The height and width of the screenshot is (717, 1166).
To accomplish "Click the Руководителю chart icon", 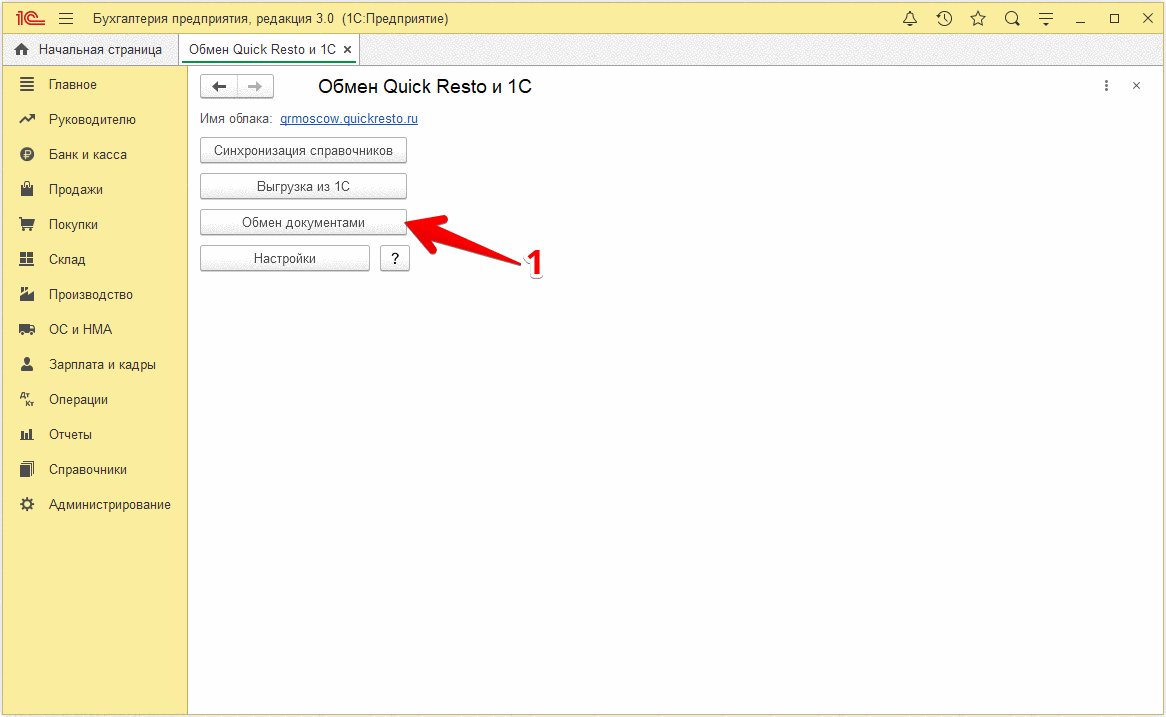I will pos(27,119).
